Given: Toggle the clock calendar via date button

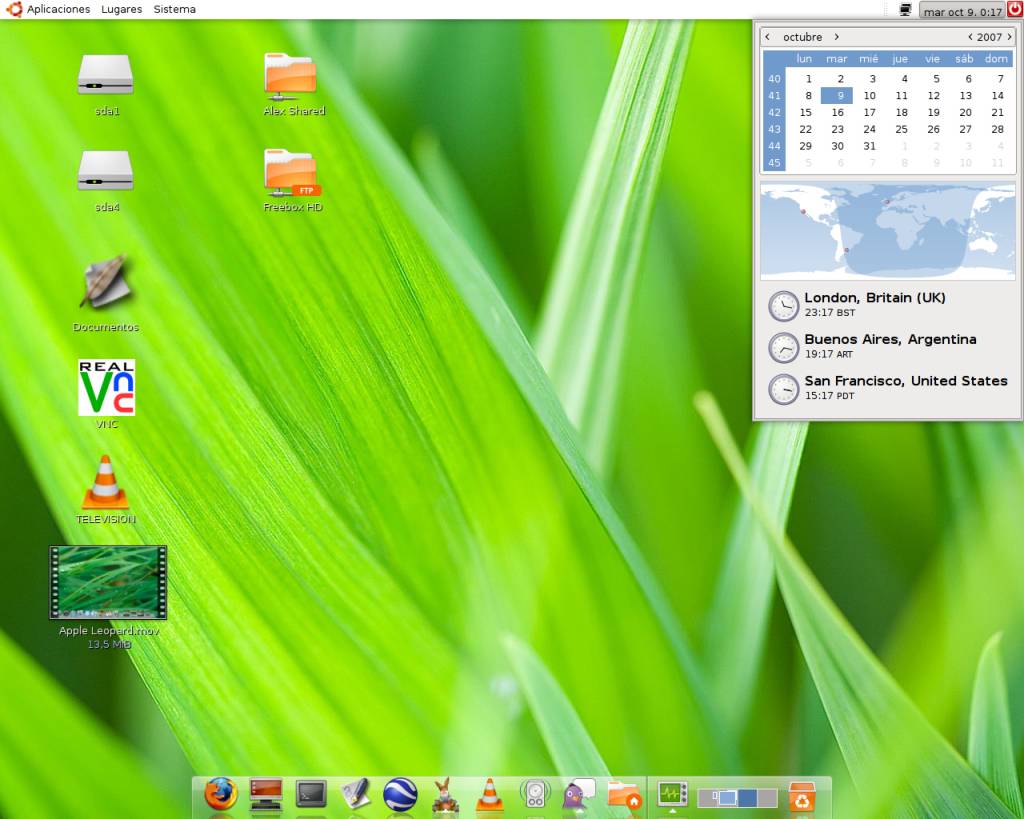Looking at the screenshot, I should pos(962,11).
